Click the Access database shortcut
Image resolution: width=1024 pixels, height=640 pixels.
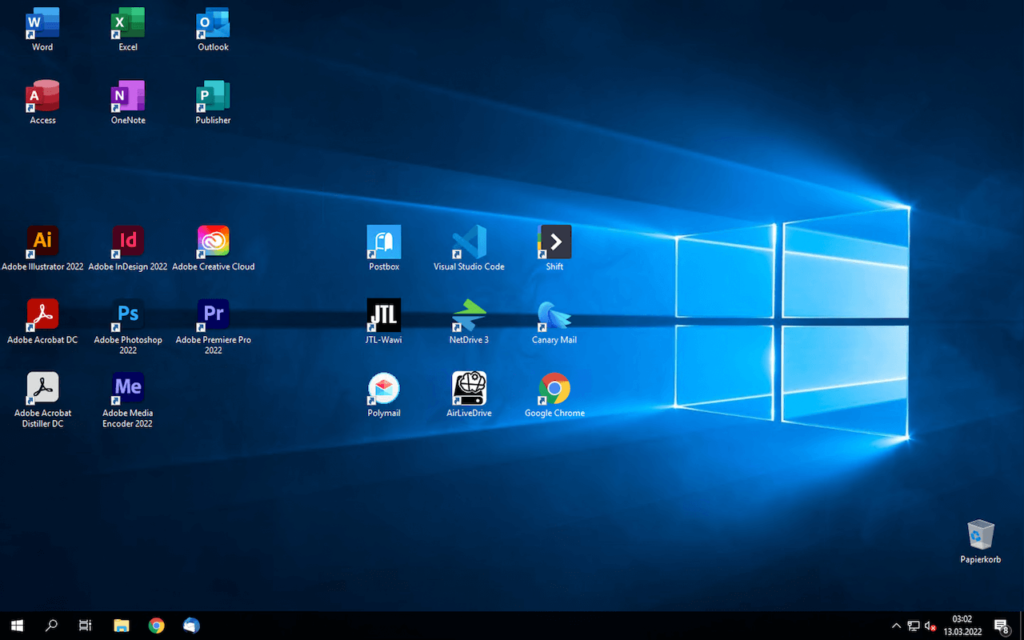(42, 103)
